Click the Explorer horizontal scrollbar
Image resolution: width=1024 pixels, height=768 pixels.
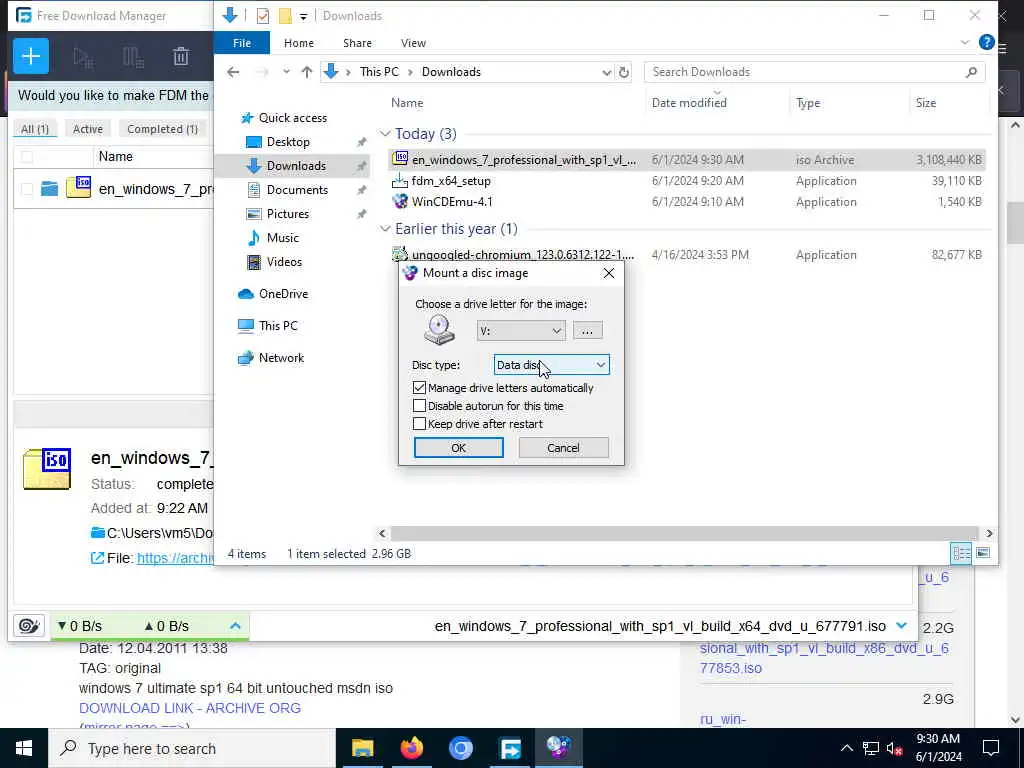(684, 533)
